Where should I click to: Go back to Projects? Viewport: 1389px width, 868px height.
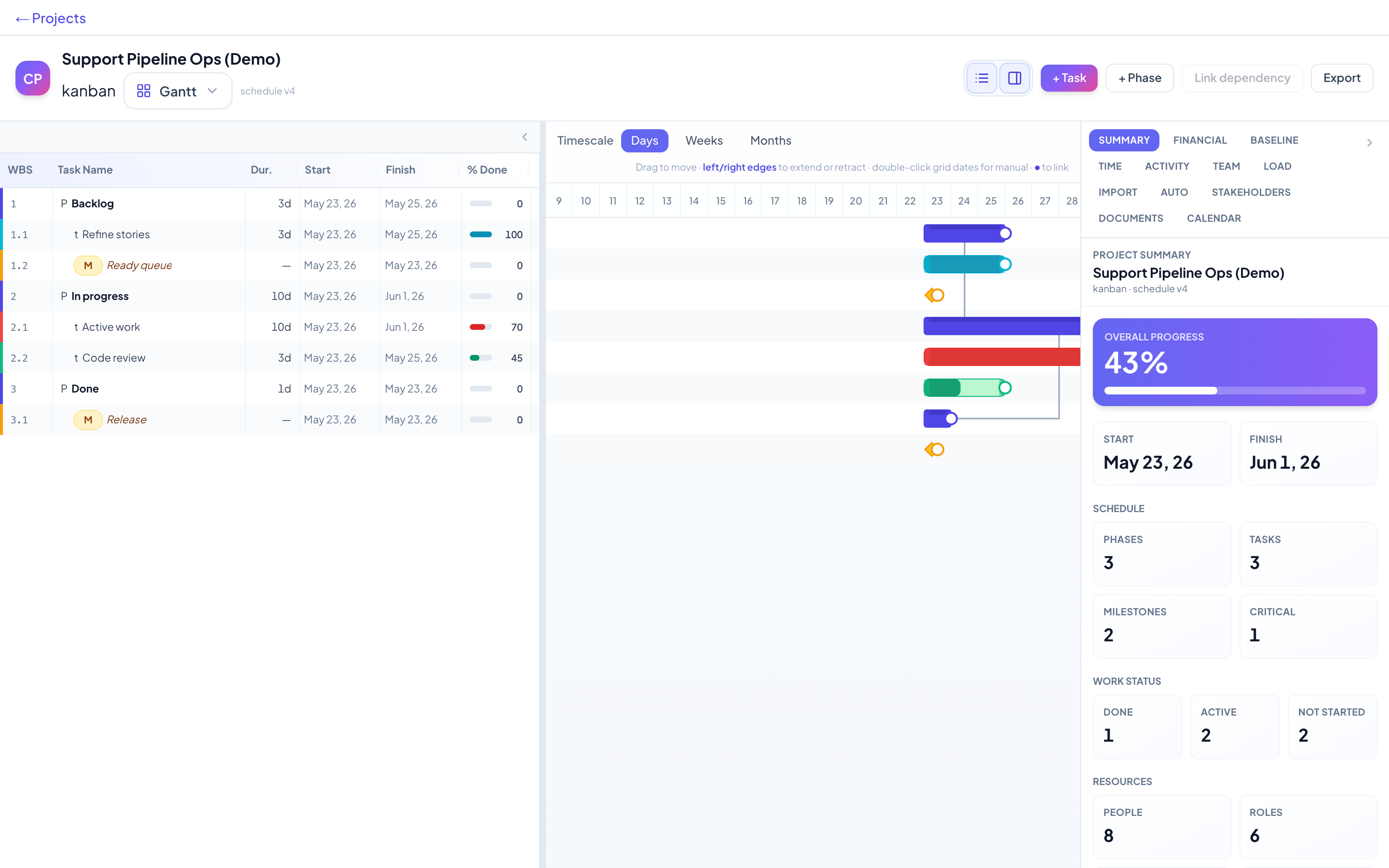point(51,18)
